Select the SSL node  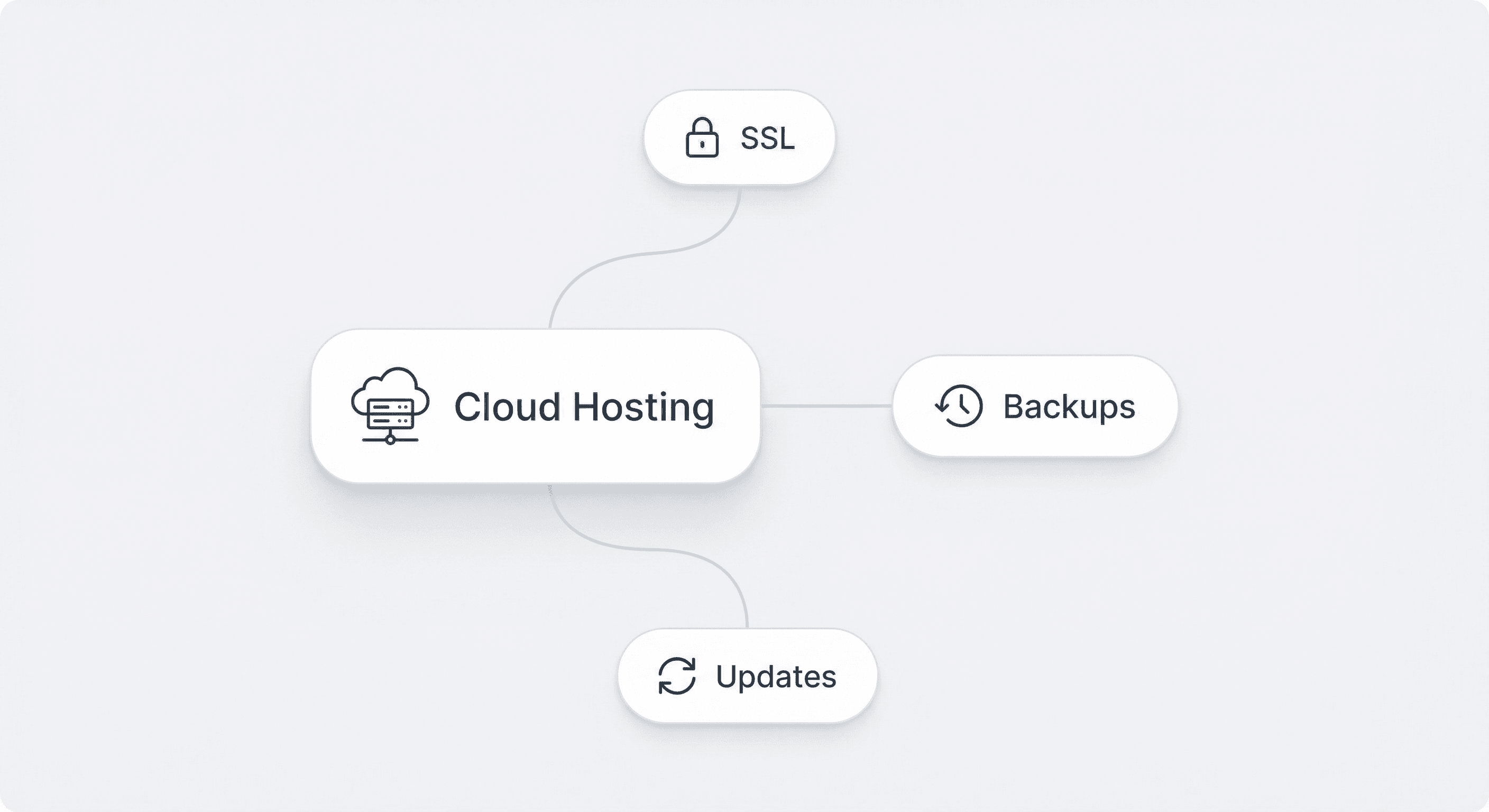click(x=740, y=137)
